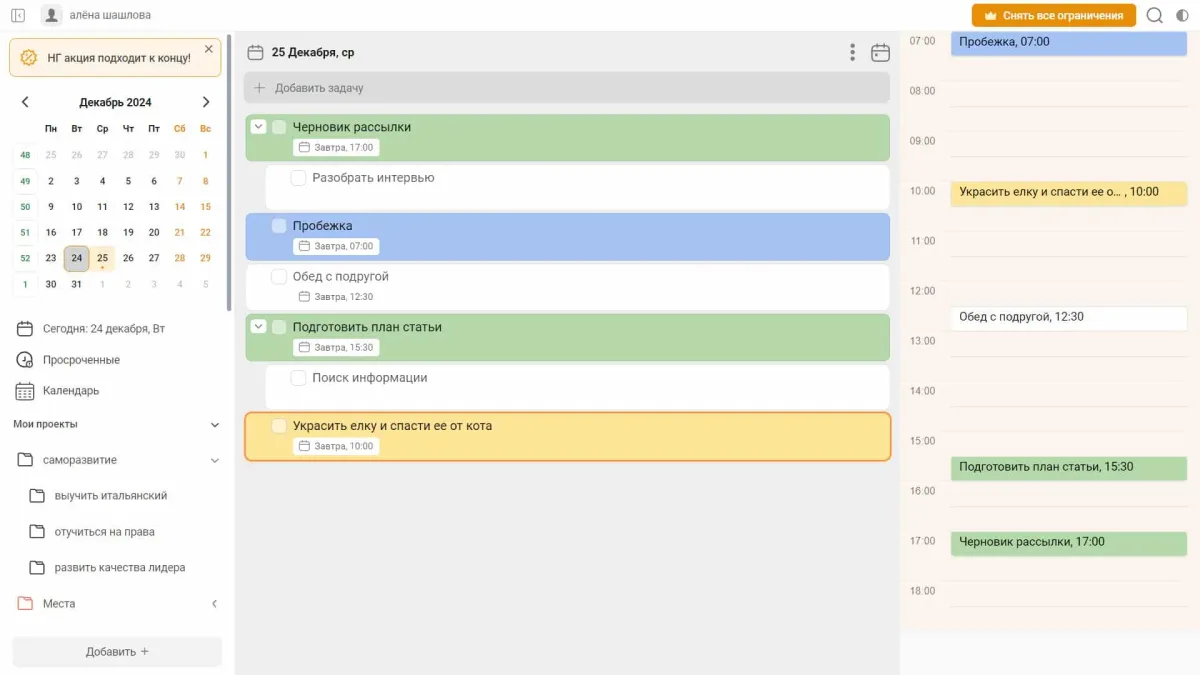
Task: Open search with the magnifier icon
Action: [x=1155, y=15]
